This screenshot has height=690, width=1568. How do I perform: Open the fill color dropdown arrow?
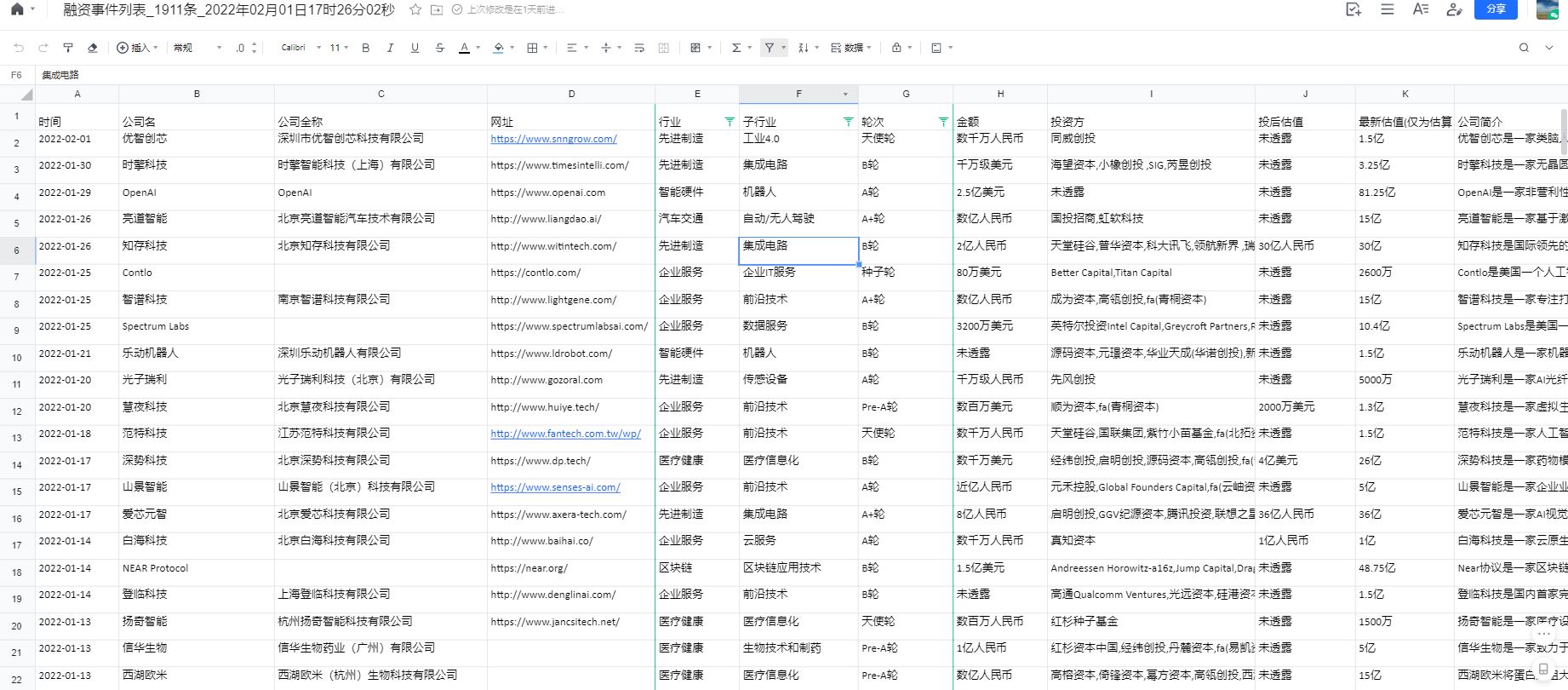click(x=513, y=48)
